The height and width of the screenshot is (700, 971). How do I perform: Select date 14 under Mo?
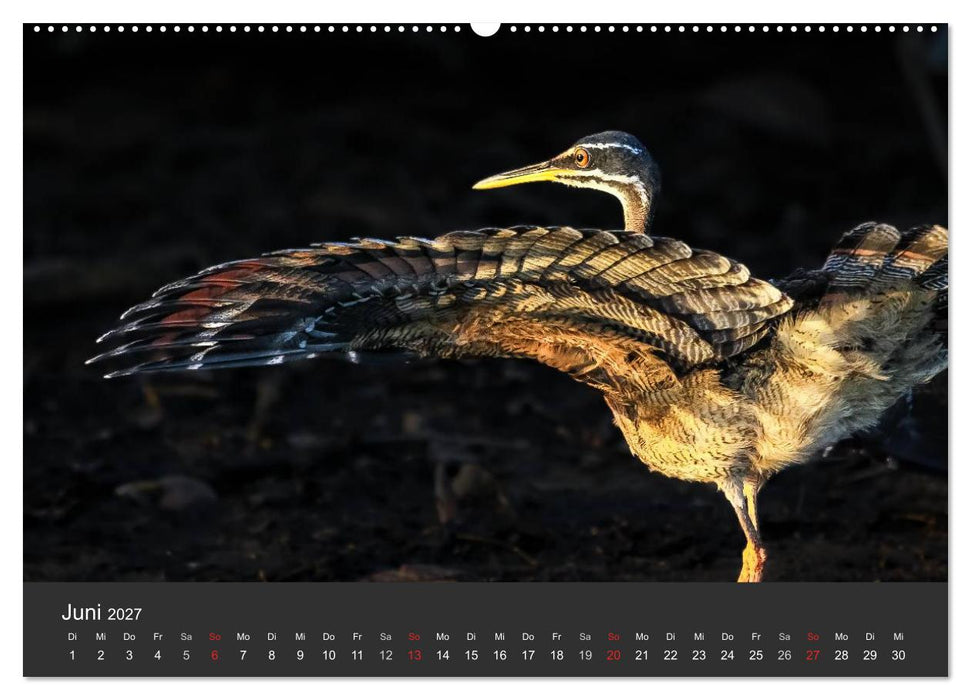(x=443, y=655)
